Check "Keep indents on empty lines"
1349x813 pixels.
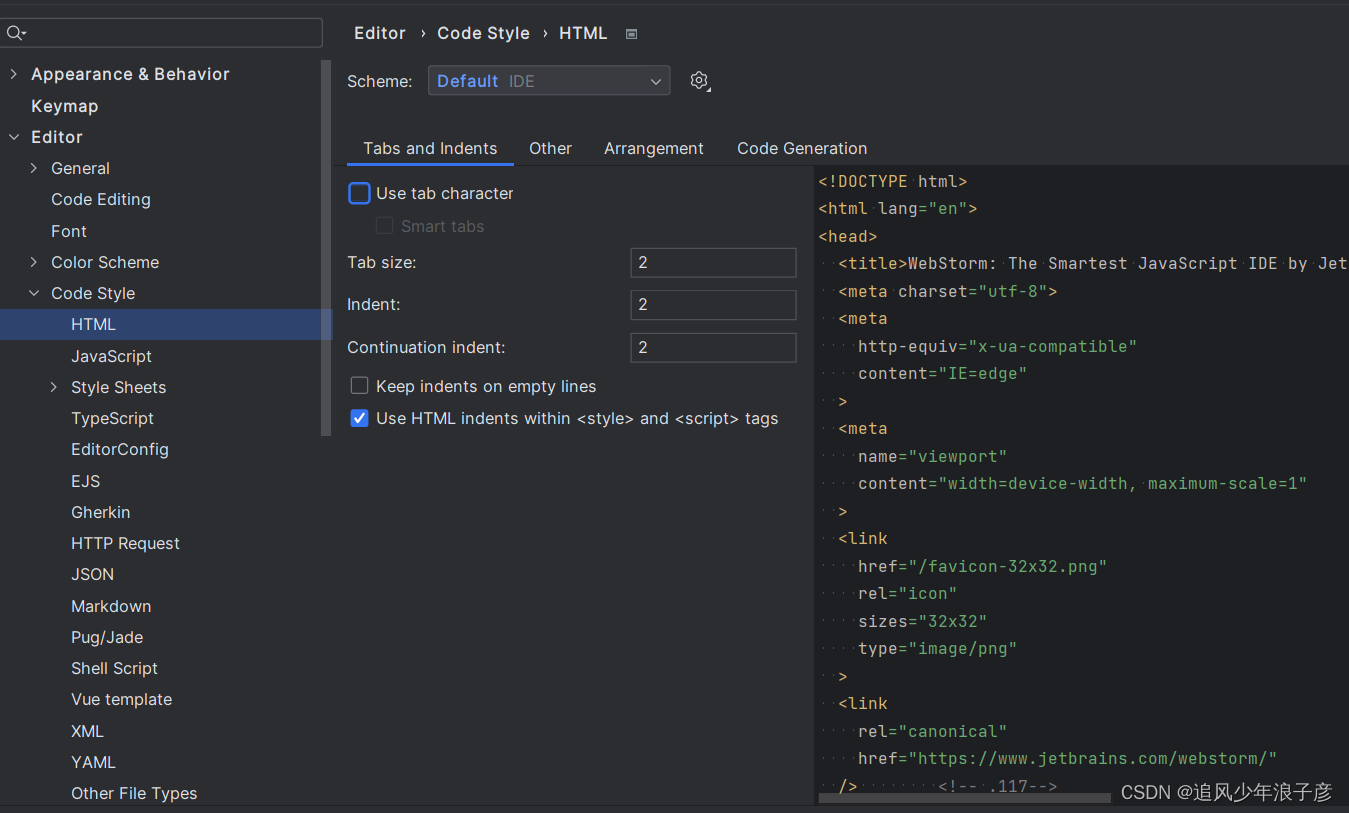[359, 385]
